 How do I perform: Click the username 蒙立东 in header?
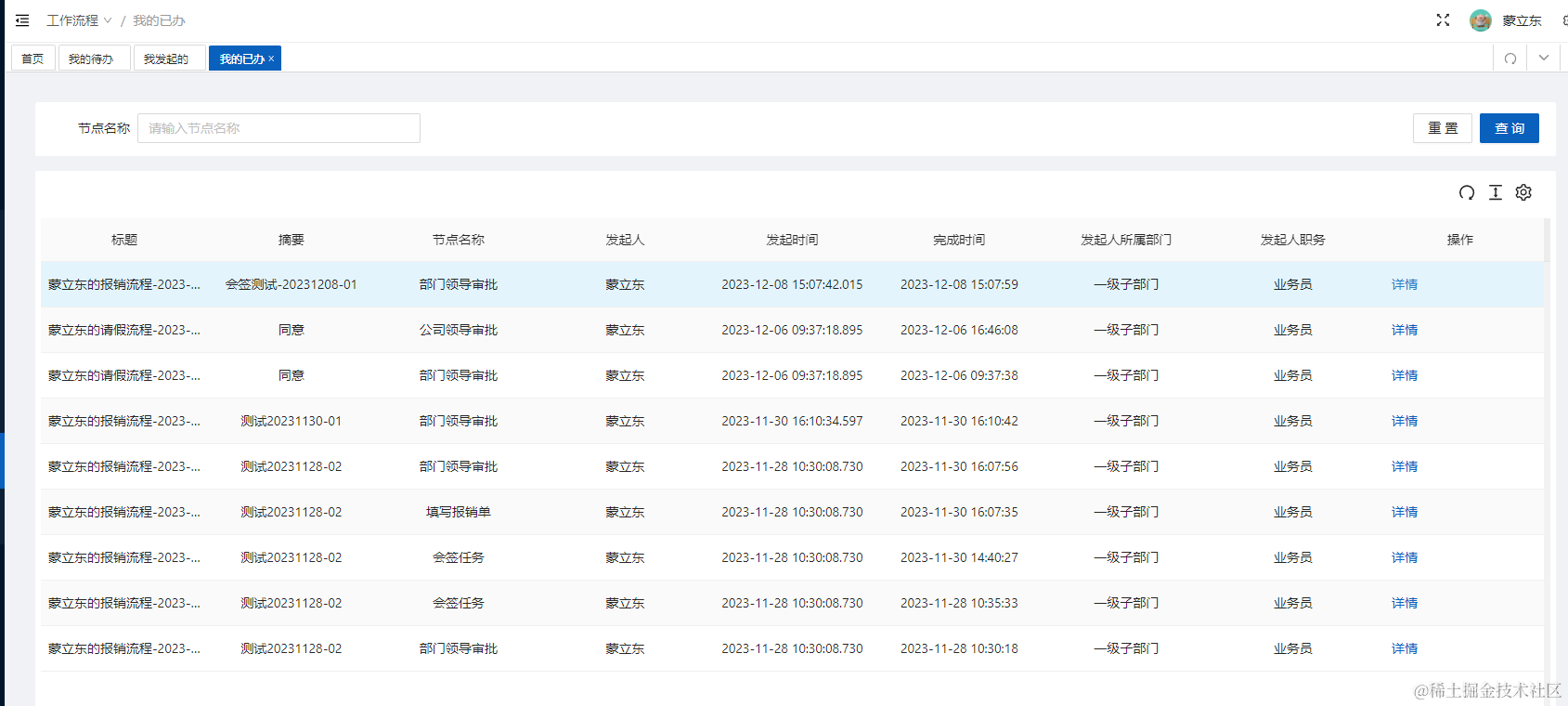1522,20
